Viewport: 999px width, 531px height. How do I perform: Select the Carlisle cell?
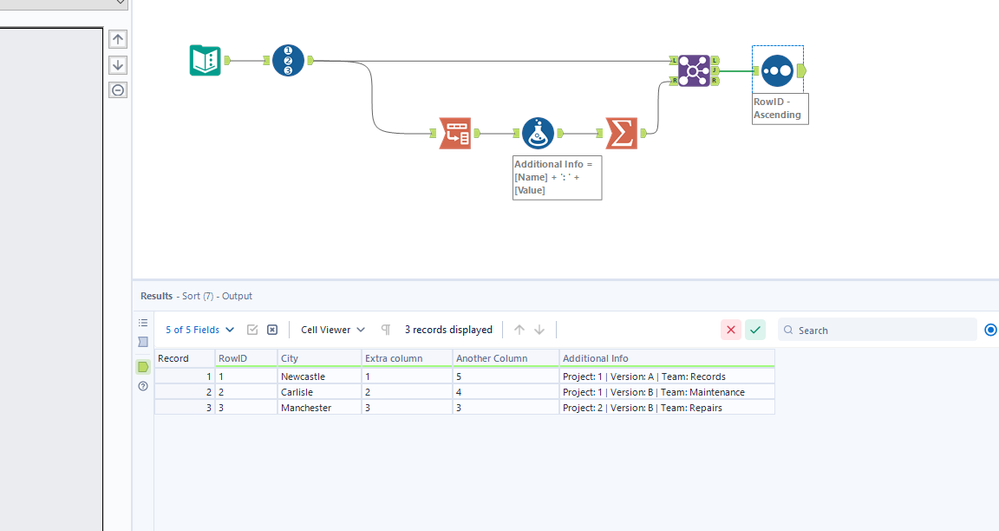pyautogui.click(x=319, y=392)
